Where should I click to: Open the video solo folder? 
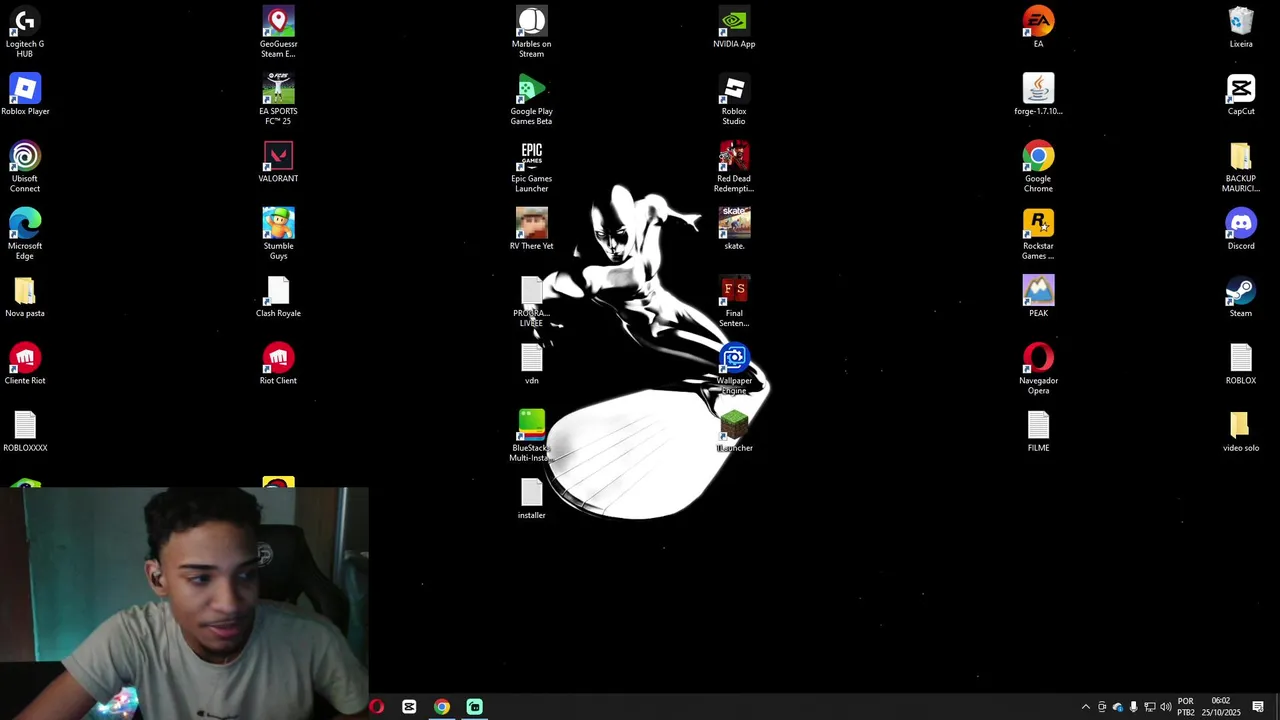[1241, 431]
